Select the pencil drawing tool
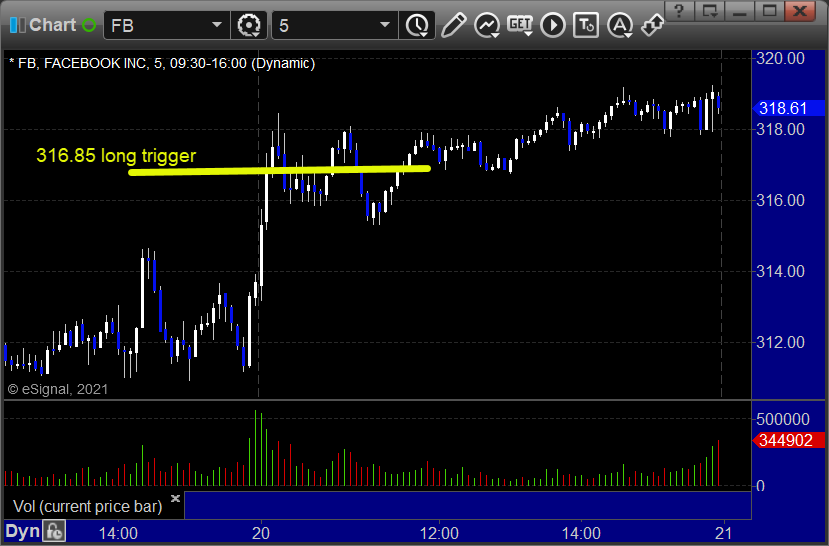 coord(453,25)
